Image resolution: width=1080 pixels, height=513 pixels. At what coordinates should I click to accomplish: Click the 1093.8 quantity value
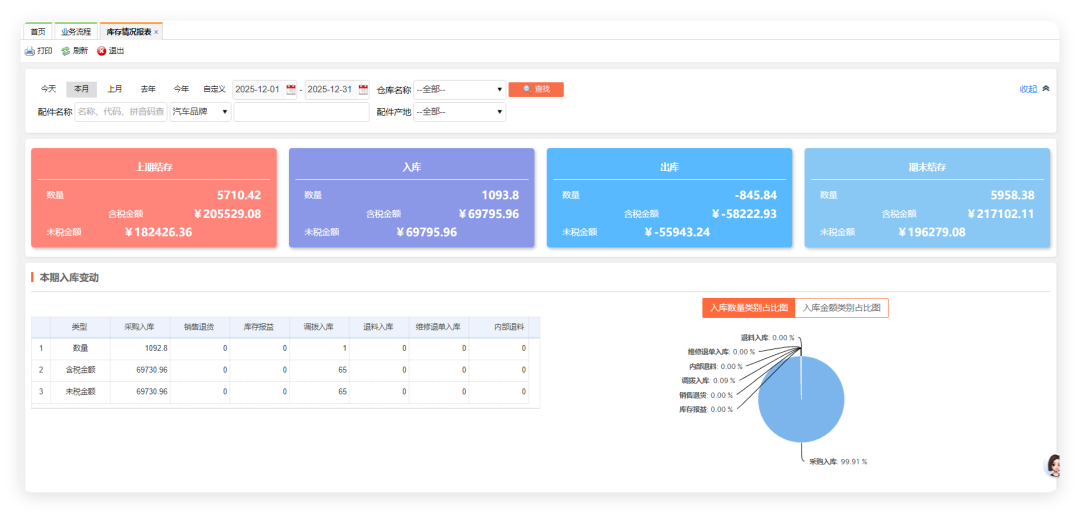click(501, 196)
